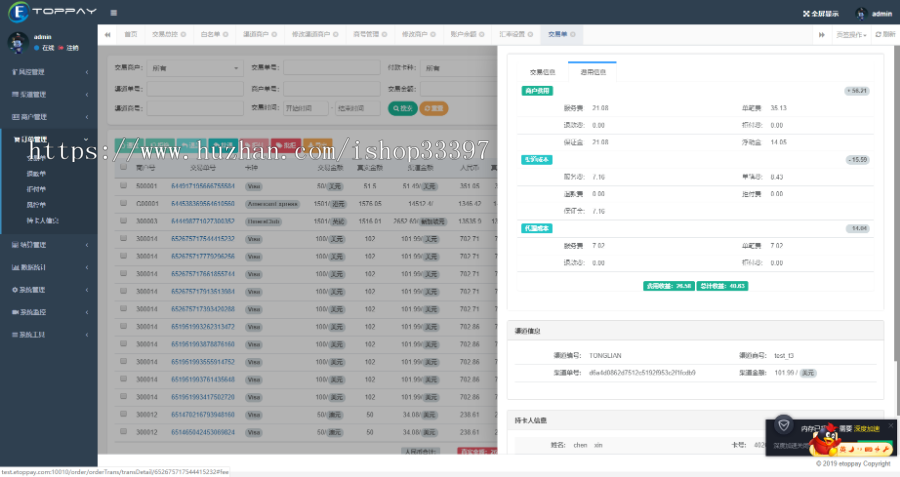Open 拒付单 in the sidebar submenu
Viewport: 900px width, 477px height.
coord(36,189)
